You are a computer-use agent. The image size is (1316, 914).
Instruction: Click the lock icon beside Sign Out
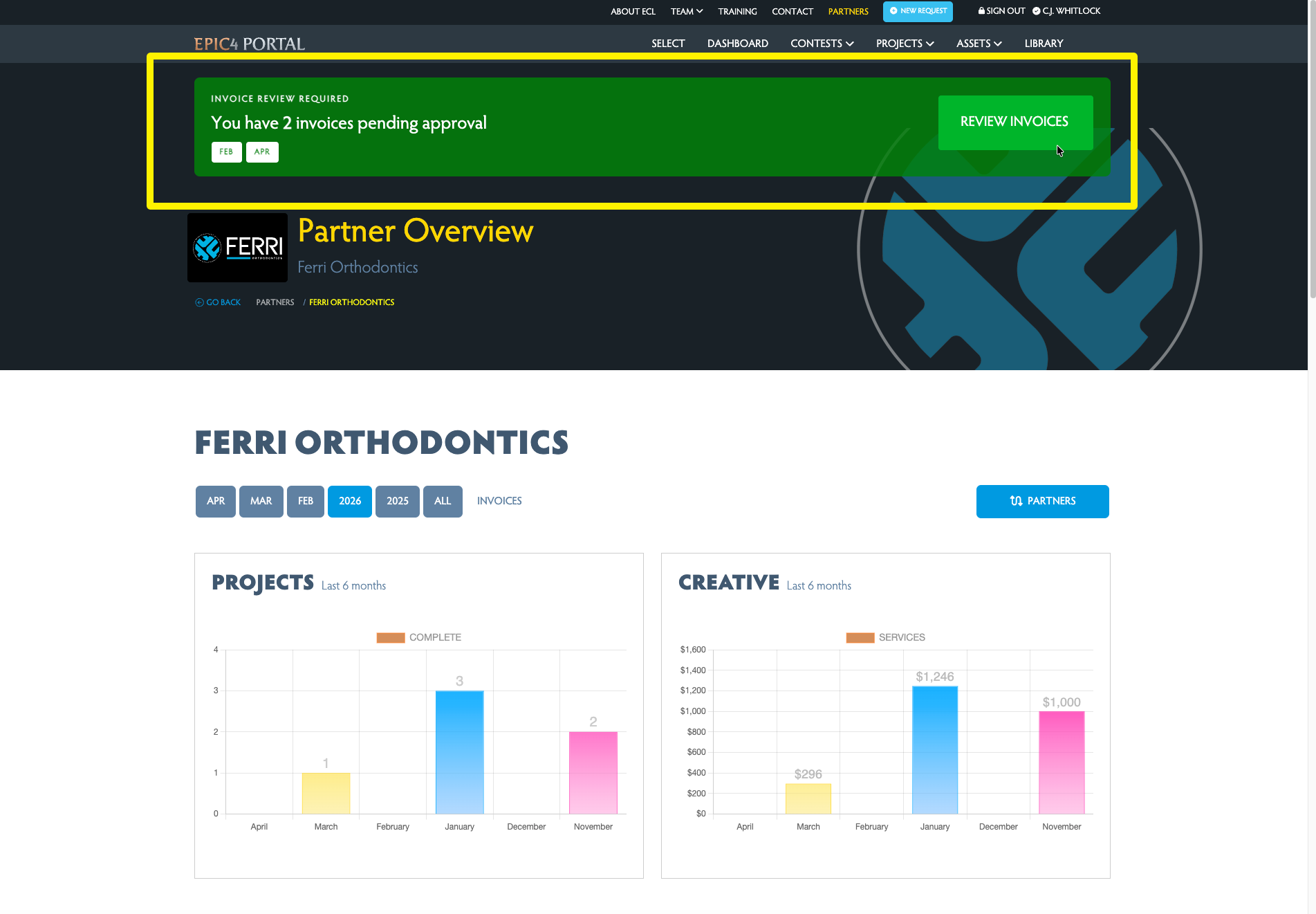click(981, 11)
